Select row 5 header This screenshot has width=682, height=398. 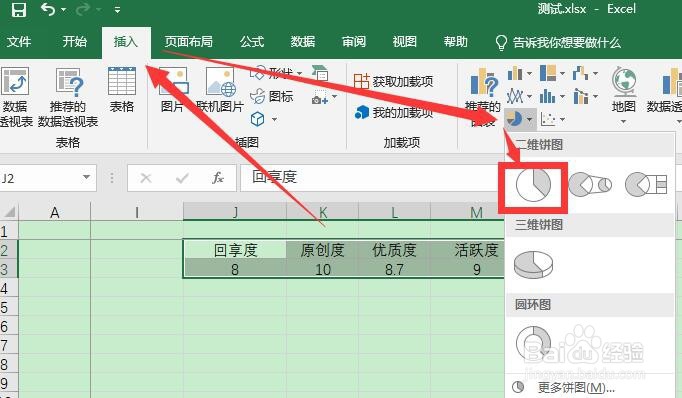8,308
